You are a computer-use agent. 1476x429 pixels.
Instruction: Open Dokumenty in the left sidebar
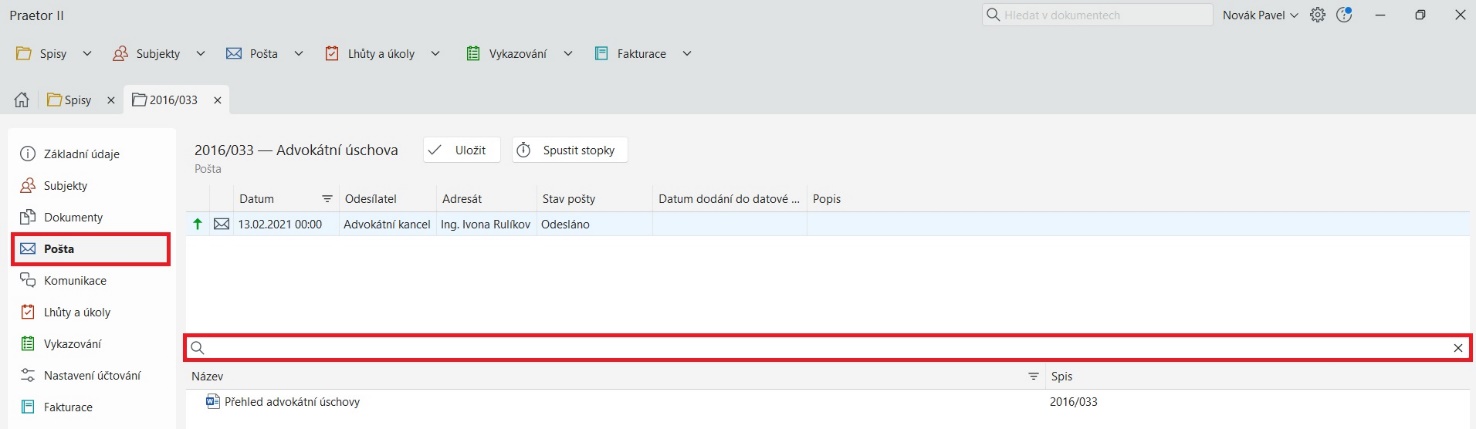coord(73,217)
